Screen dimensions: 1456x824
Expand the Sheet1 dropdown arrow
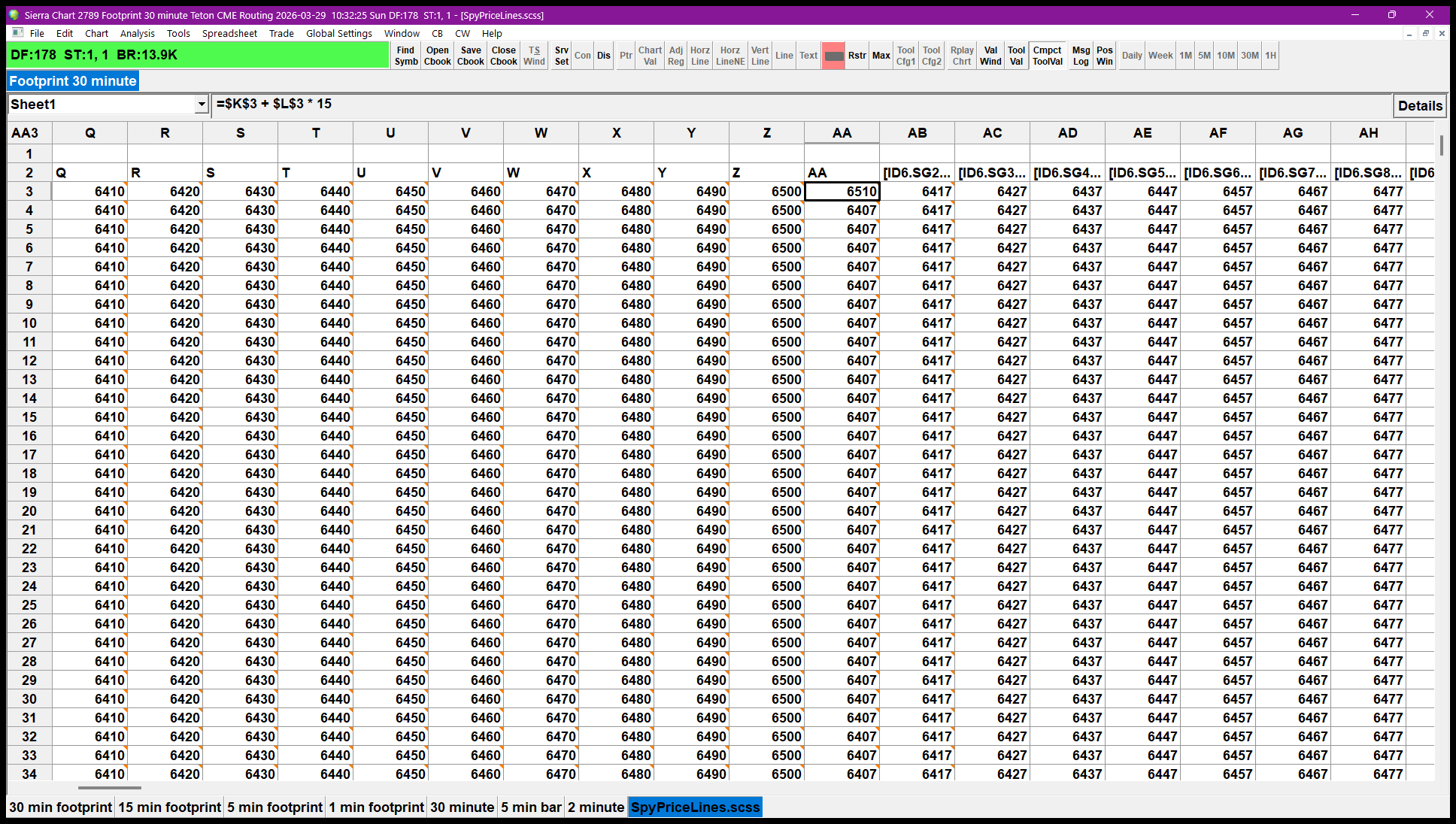point(201,105)
